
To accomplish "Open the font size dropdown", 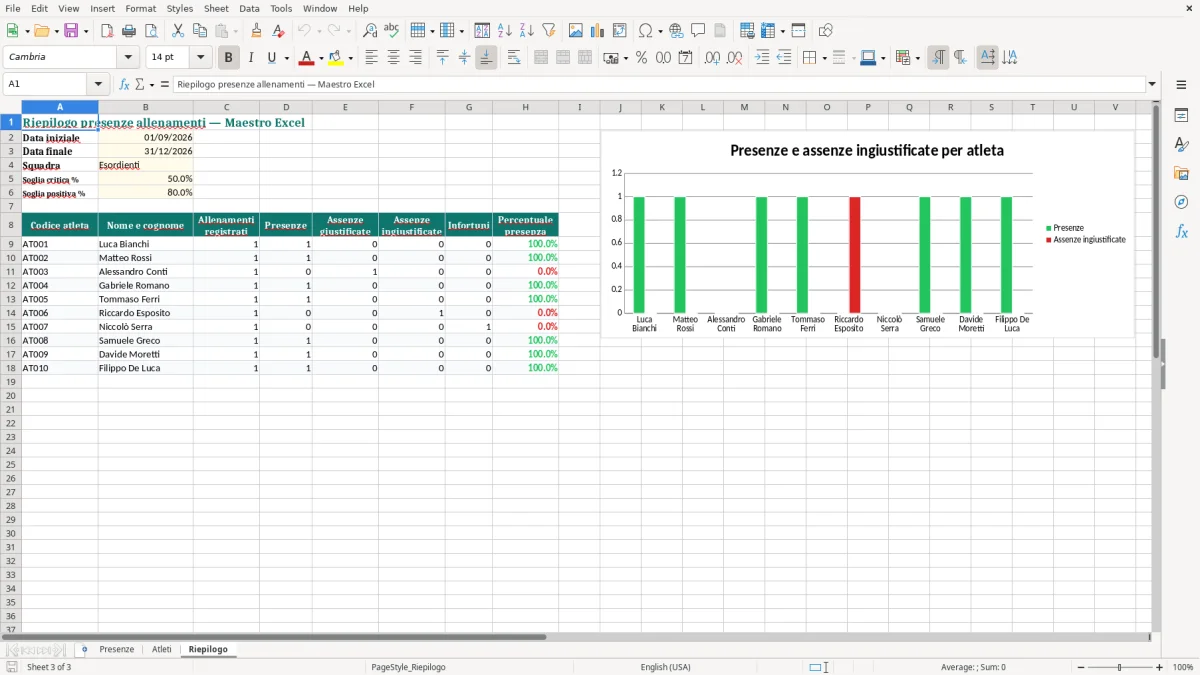I will pyautogui.click(x=201, y=58).
